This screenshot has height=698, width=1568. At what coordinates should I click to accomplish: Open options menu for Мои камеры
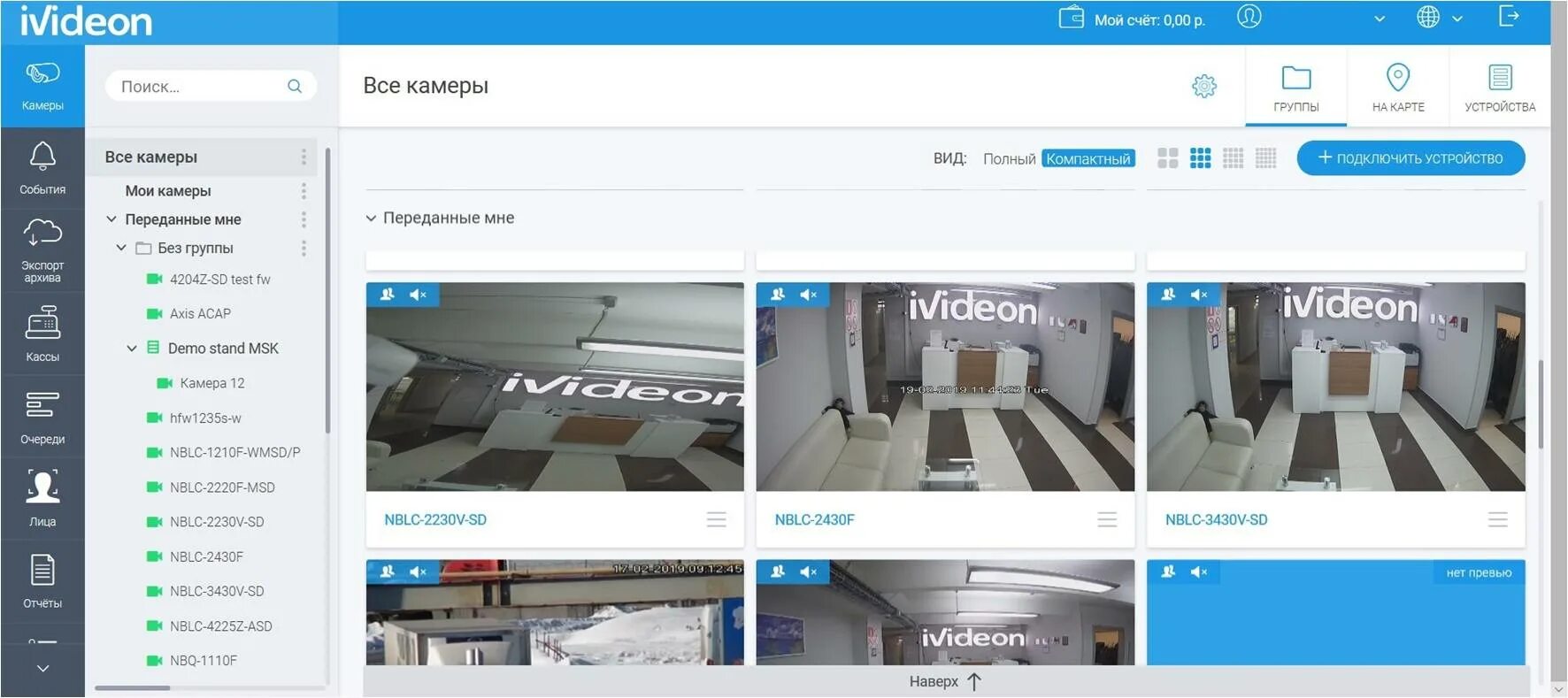pos(304,191)
